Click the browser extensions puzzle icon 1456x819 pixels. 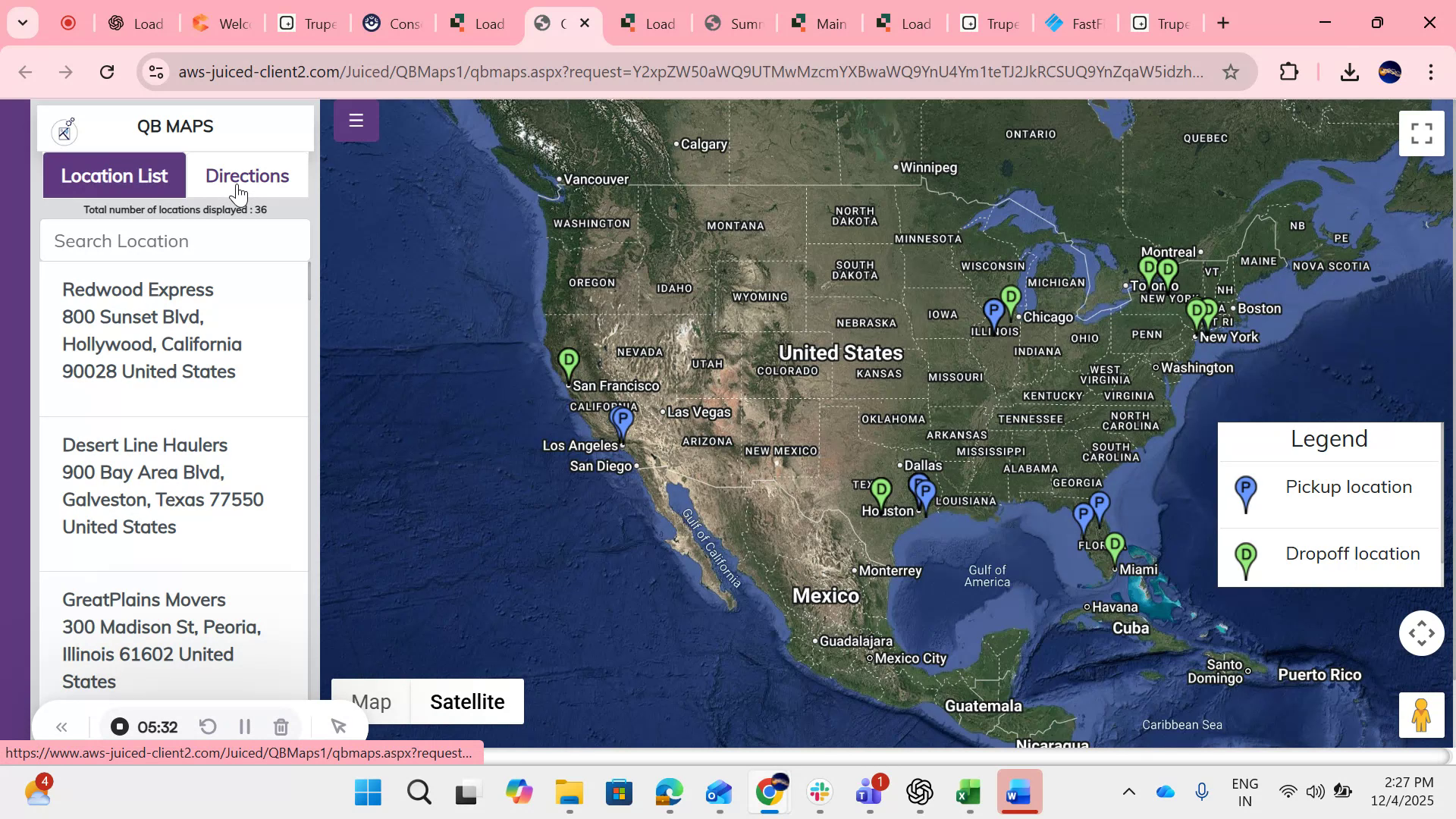tap(1289, 72)
